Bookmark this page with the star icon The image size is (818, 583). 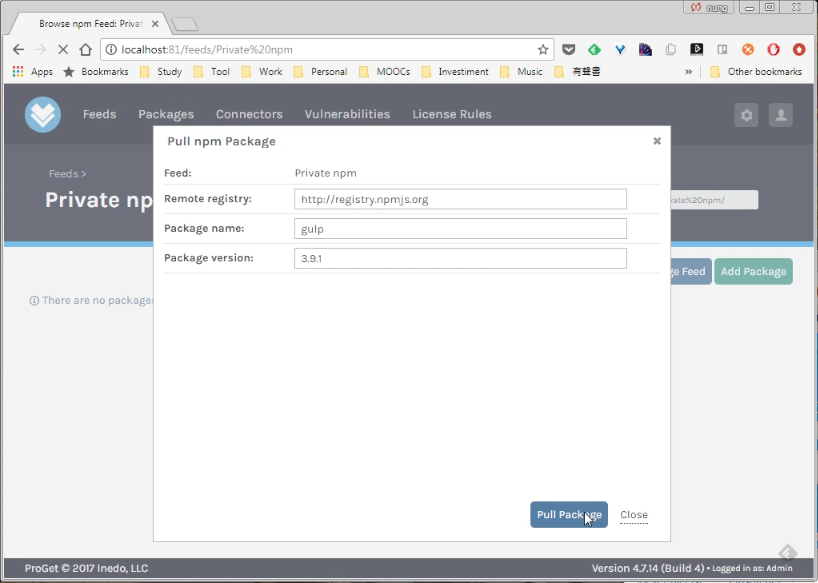point(543,50)
